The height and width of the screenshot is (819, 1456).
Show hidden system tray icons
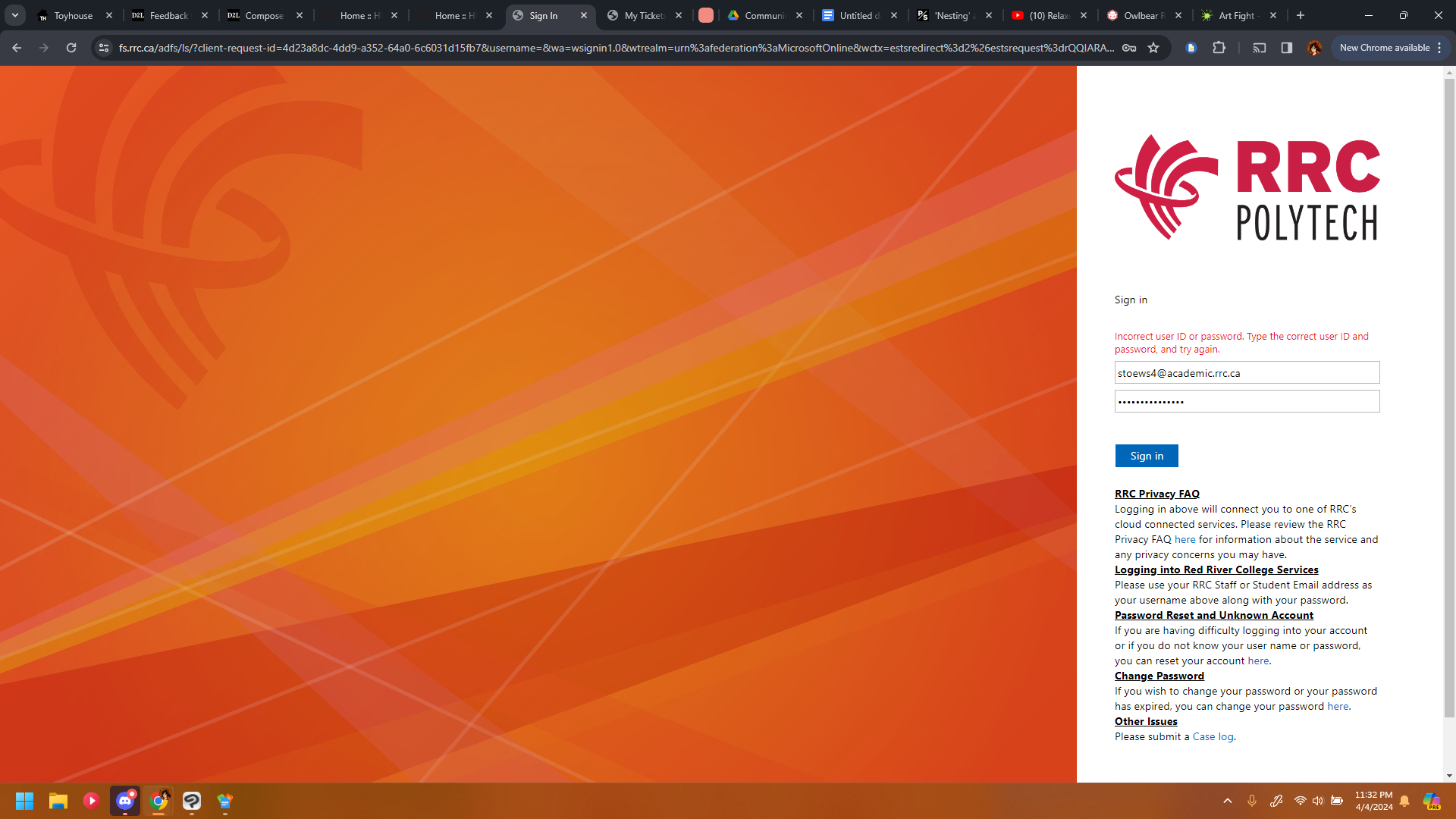pos(1228,801)
